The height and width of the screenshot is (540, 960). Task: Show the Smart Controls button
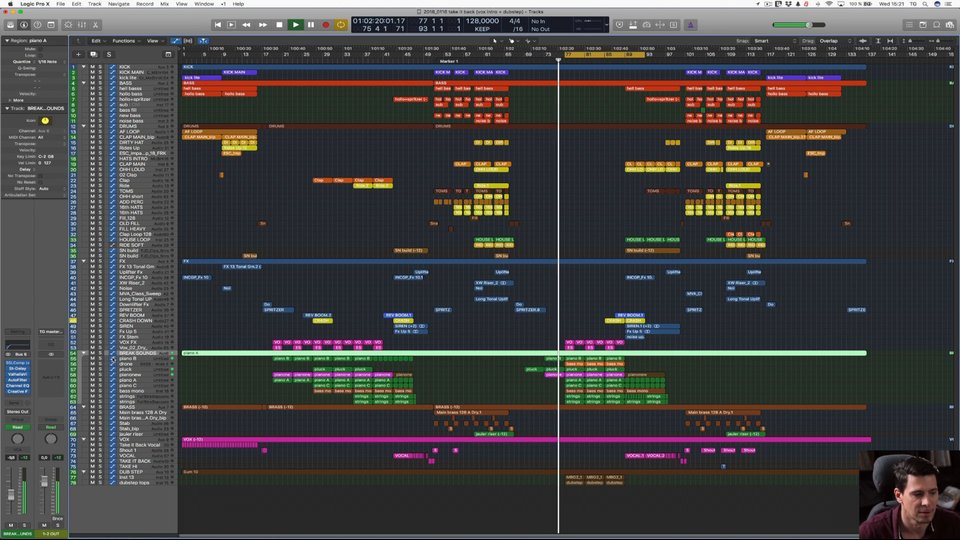(x=68, y=25)
